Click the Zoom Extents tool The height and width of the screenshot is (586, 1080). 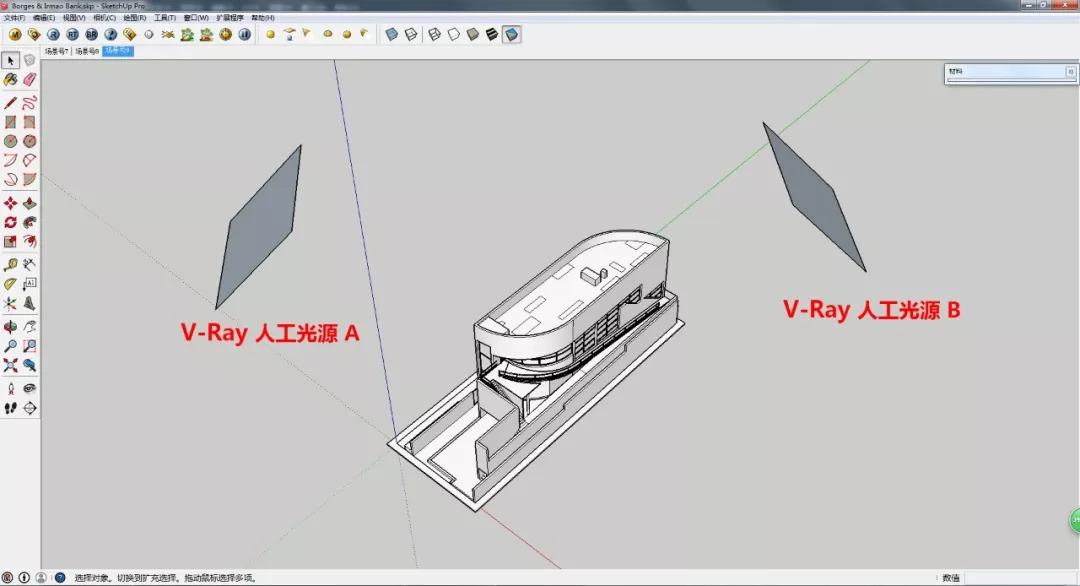click(10, 365)
